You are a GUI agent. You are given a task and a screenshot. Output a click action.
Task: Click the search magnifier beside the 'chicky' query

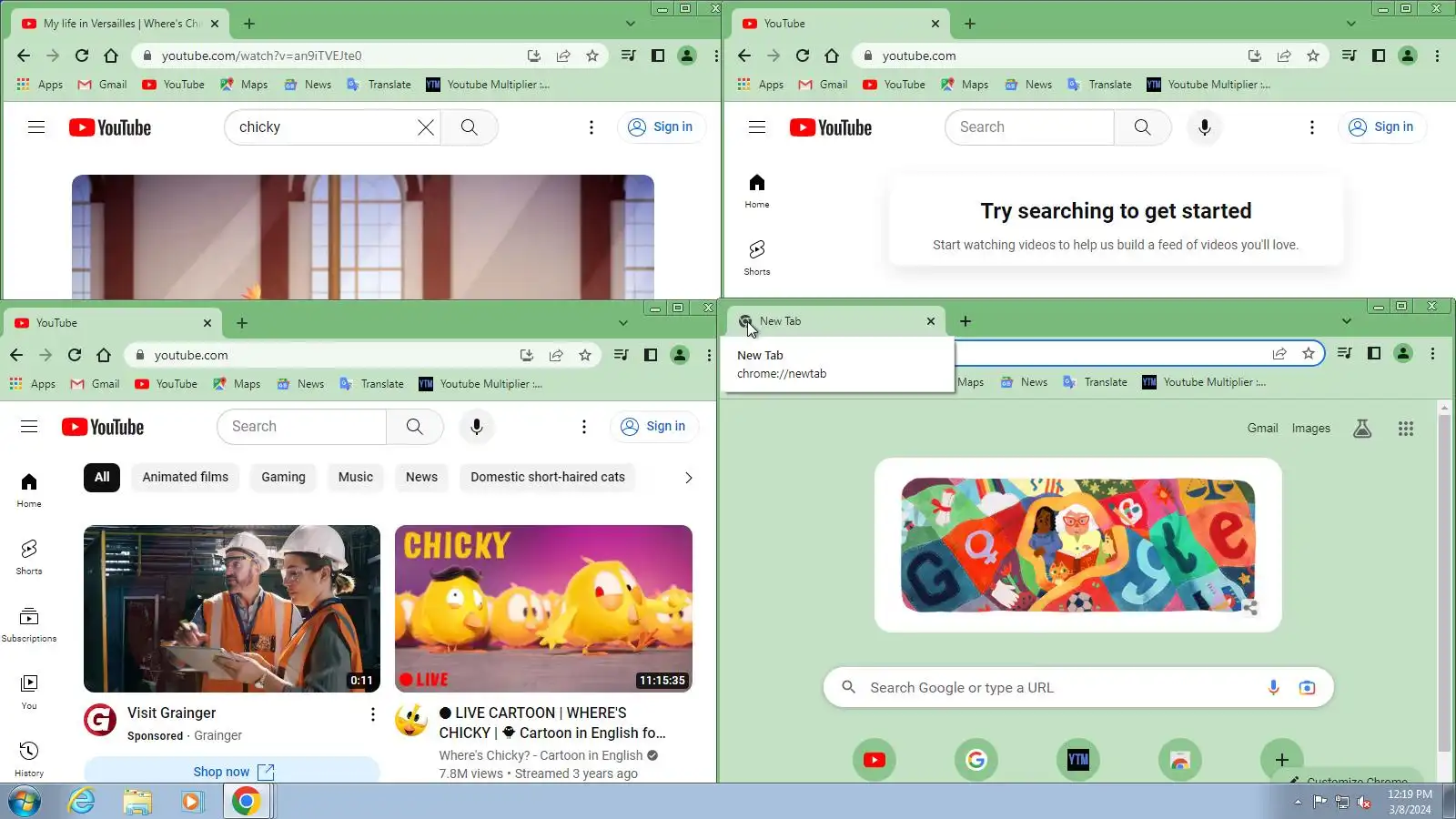click(x=470, y=127)
